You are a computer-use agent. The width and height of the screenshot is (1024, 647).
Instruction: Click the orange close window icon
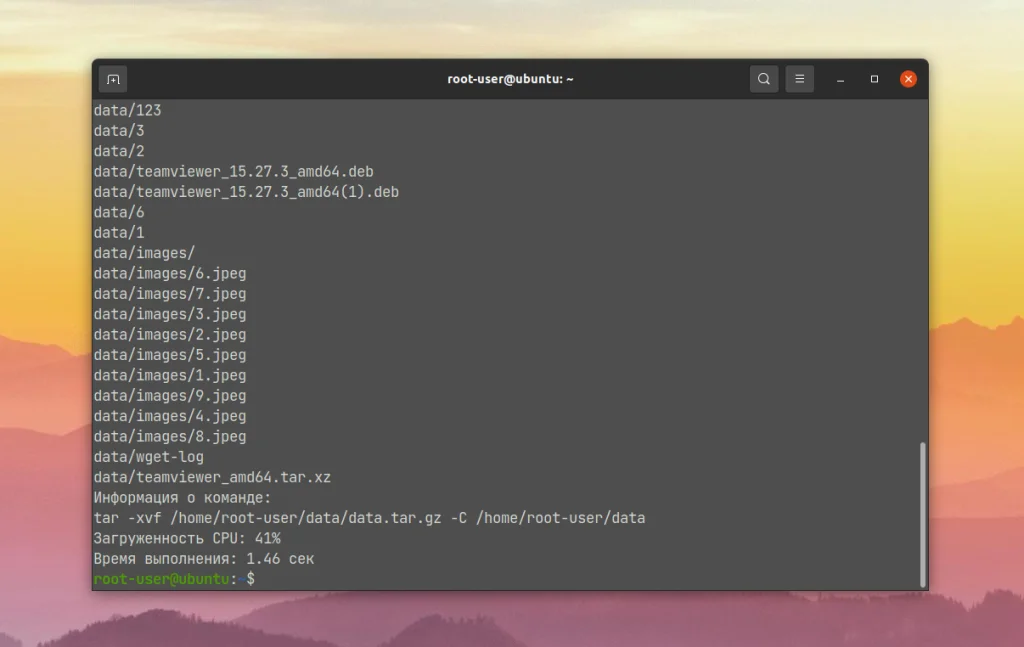point(908,78)
